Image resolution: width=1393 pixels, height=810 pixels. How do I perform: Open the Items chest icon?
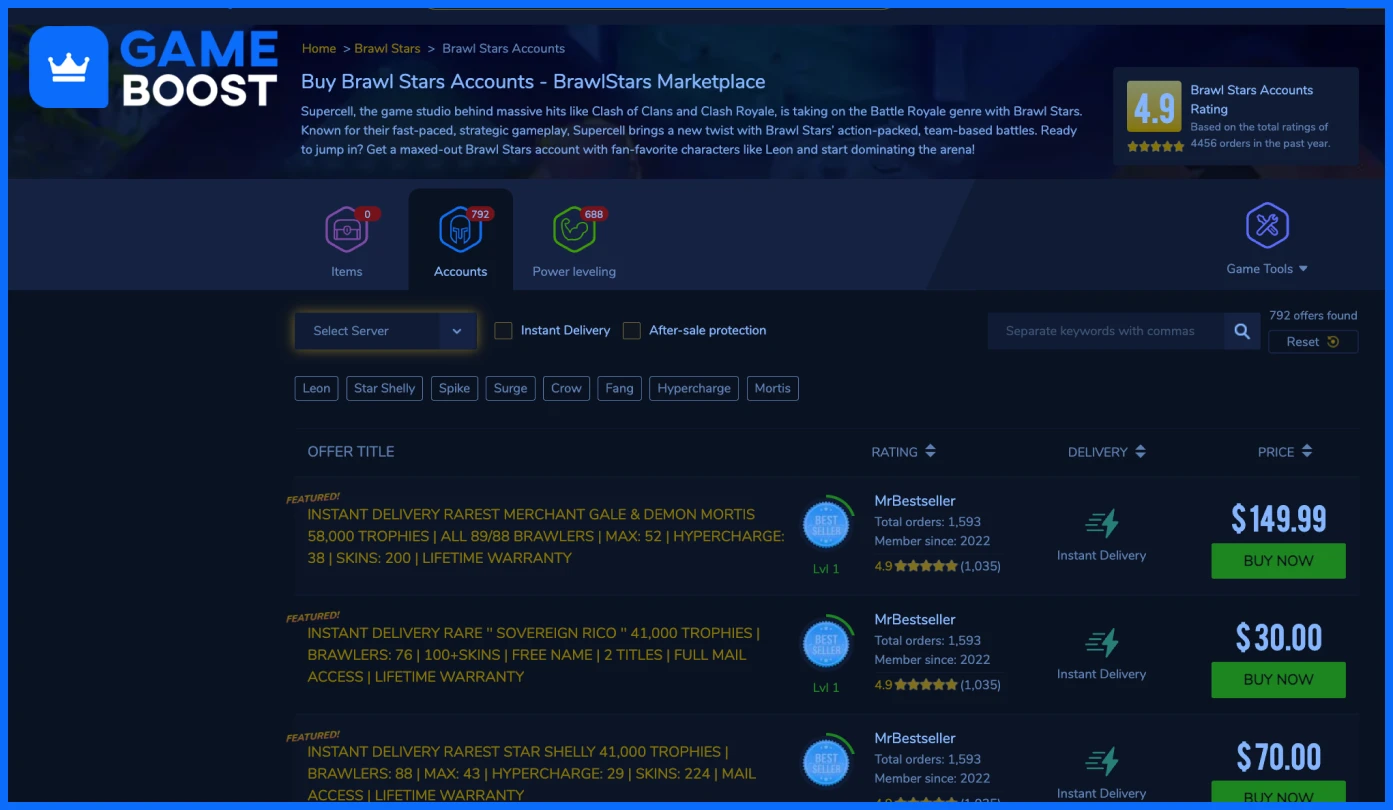(x=346, y=230)
